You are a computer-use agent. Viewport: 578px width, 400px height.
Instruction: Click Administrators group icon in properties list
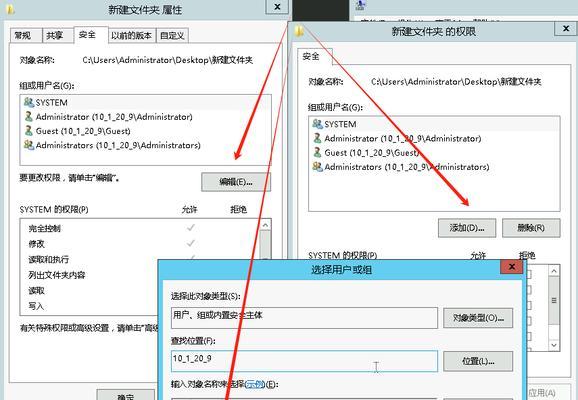click(x=29, y=145)
